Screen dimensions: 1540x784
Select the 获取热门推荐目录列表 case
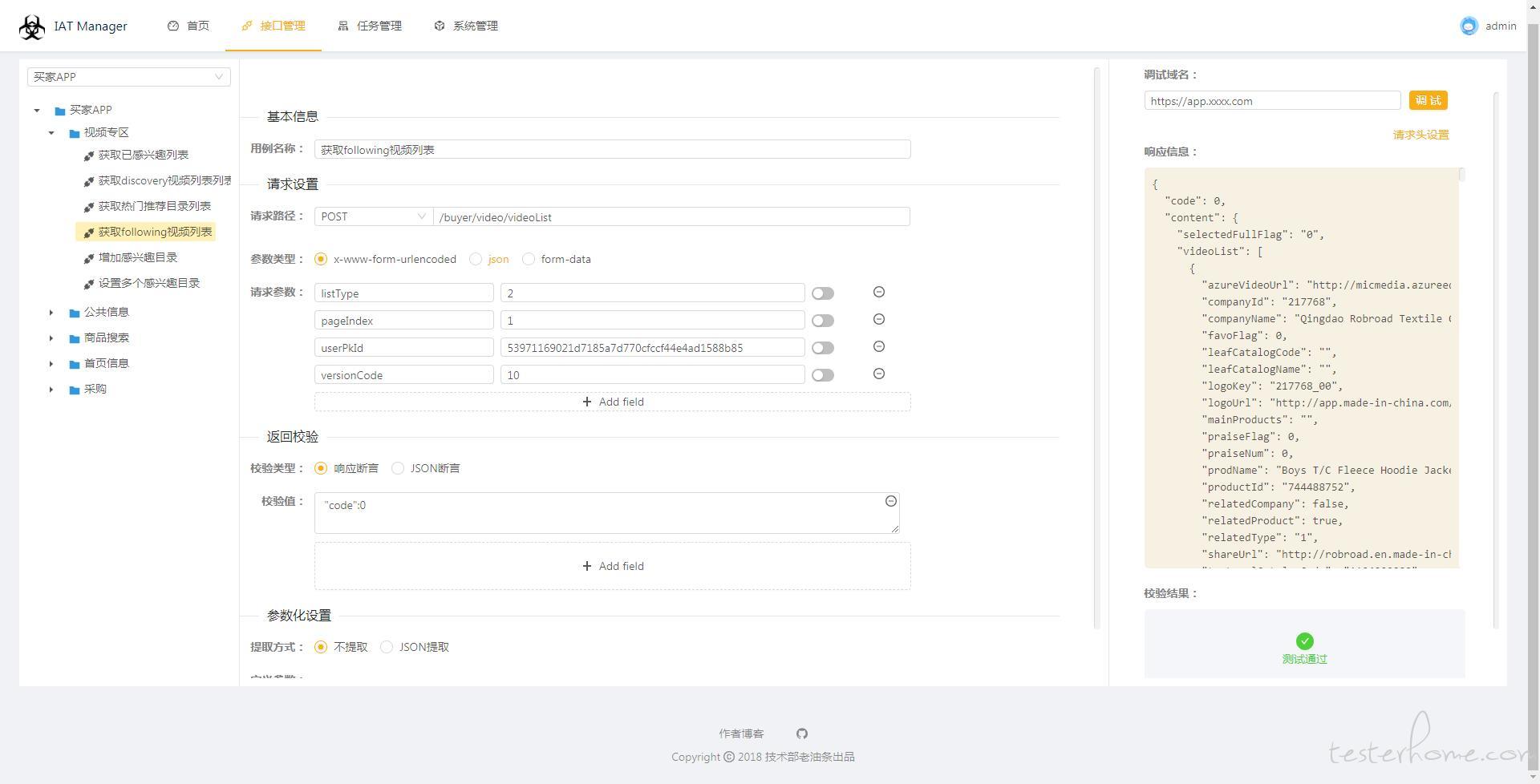(155, 206)
